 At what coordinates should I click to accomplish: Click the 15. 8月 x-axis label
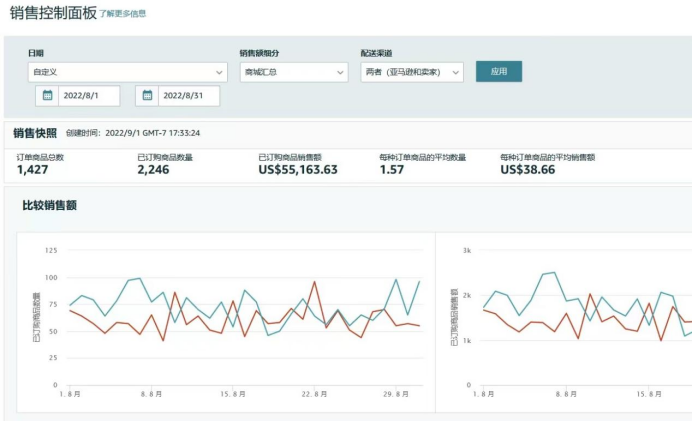[232, 395]
